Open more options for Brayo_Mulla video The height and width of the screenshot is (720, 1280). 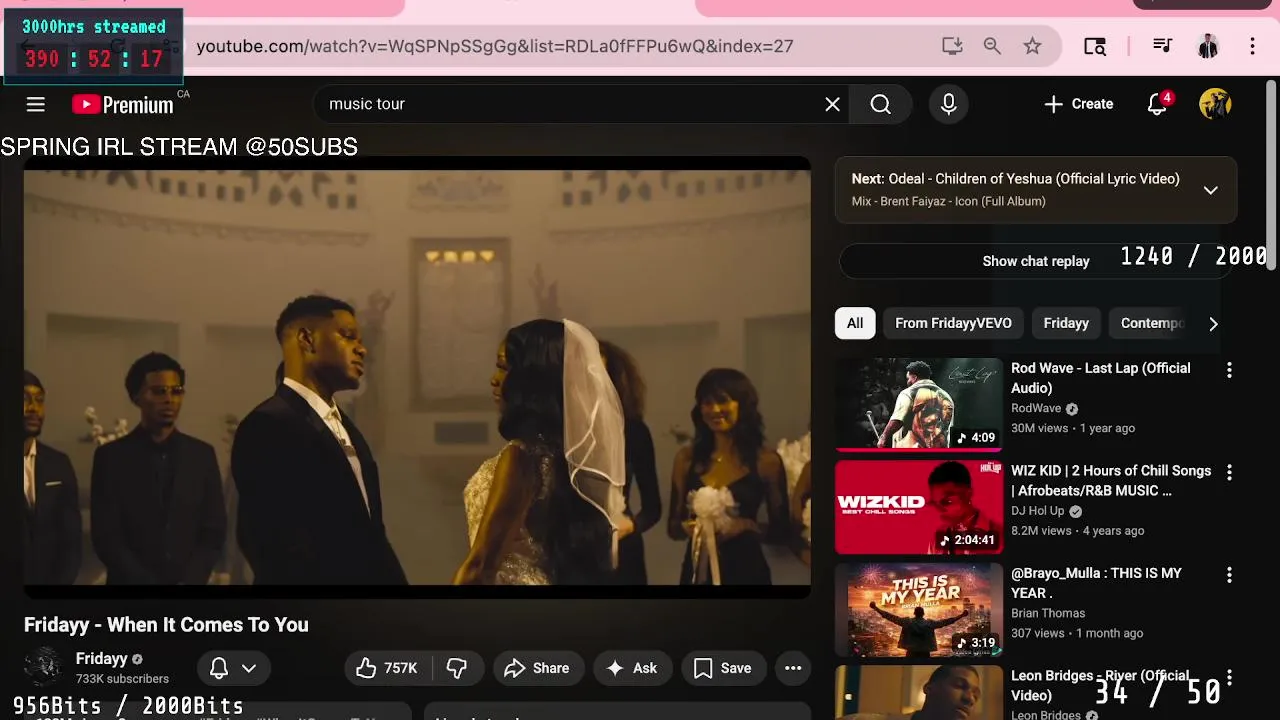point(1229,575)
